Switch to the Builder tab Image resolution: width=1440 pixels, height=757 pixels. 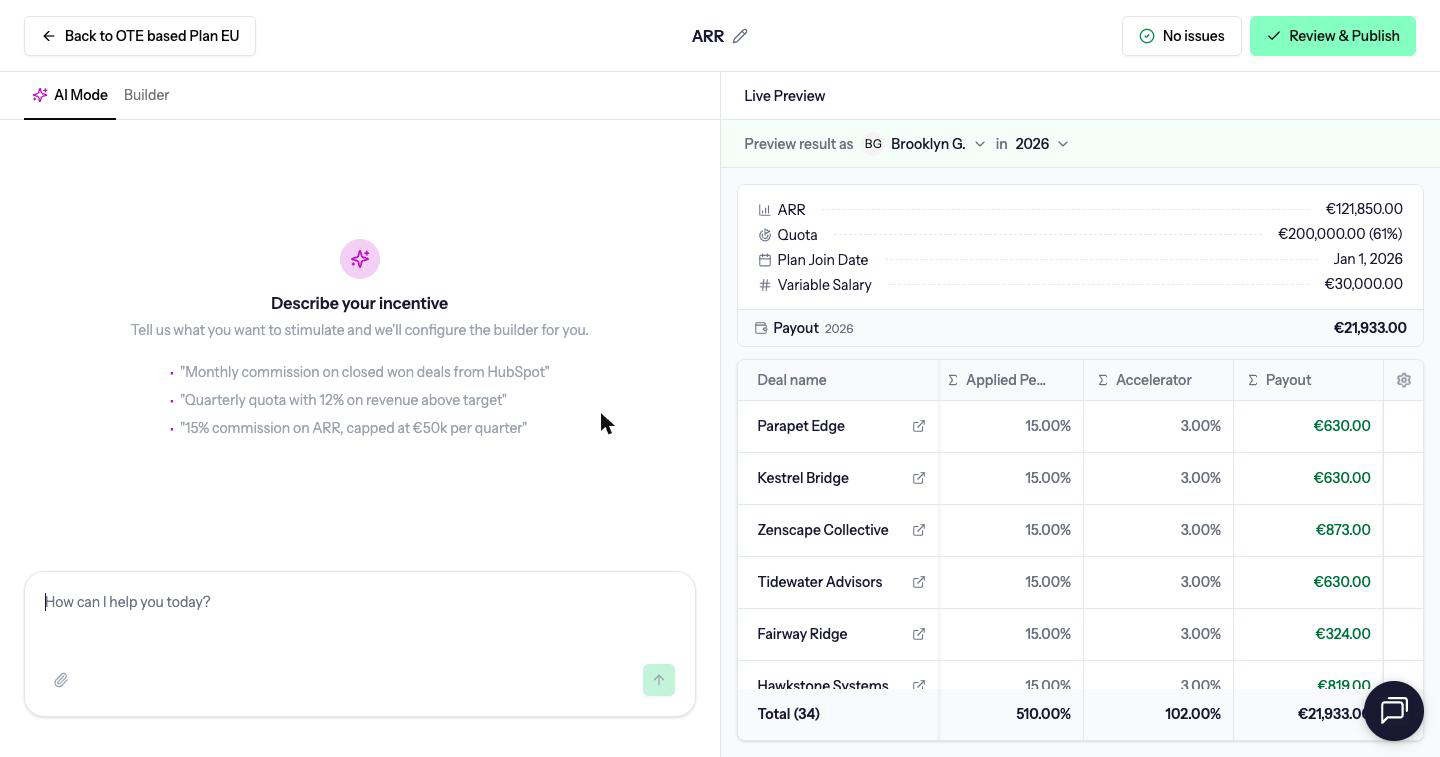pyautogui.click(x=147, y=95)
